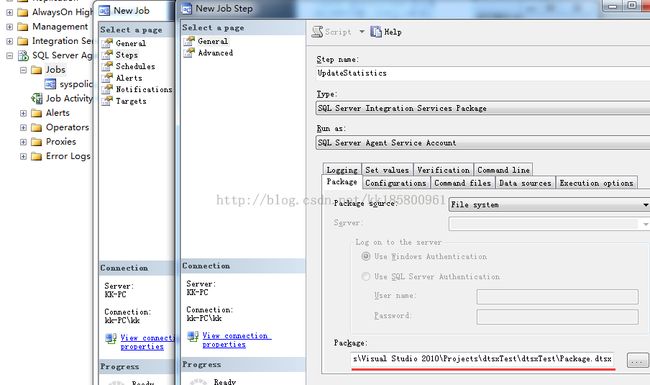Viewport: 650px width, 385px height.
Task: Expand the Operators tree node
Action: (23, 128)
